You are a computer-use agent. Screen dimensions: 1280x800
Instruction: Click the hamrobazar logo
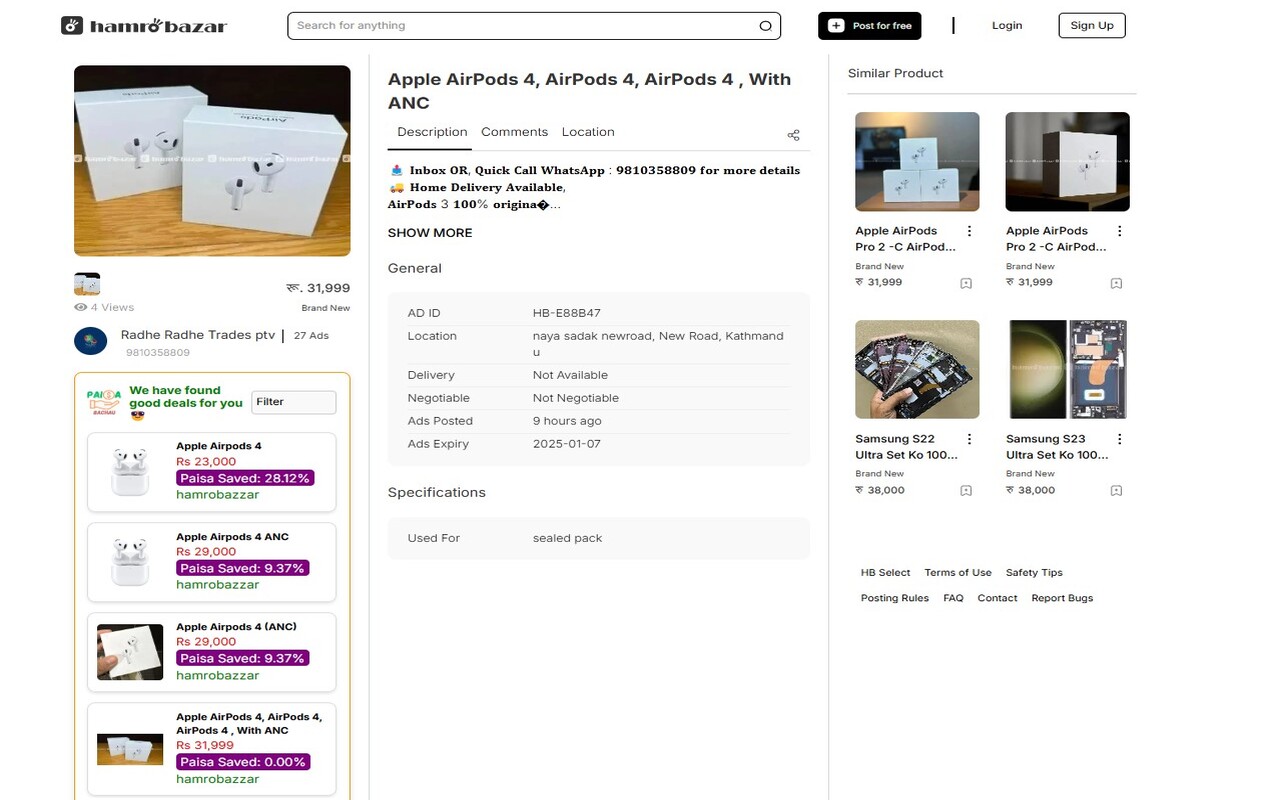point(143,25)
